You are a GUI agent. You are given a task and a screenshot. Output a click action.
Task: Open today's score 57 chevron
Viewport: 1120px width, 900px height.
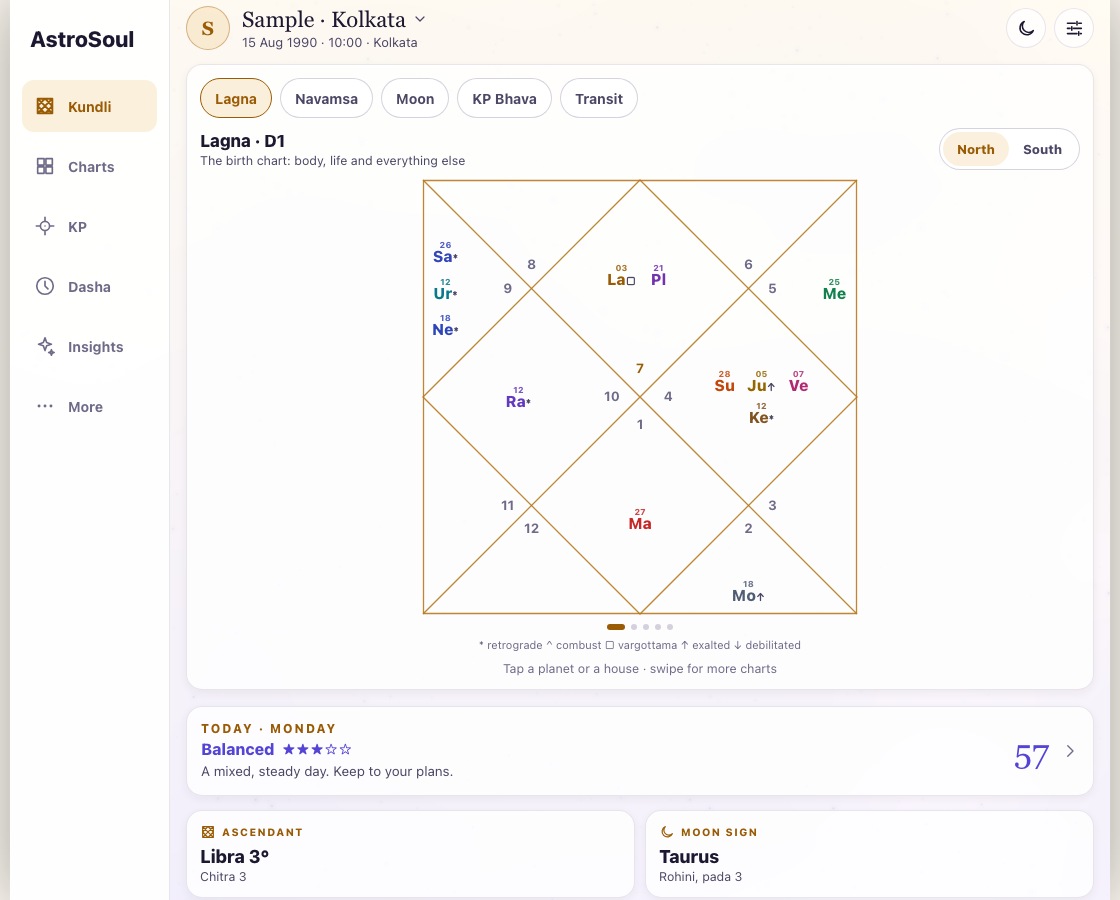[1070, 751]
